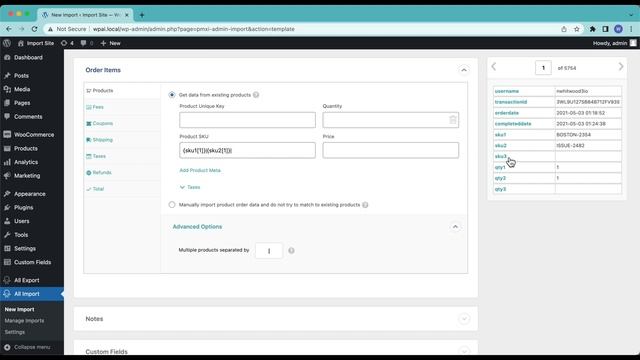Select Manually import product order data option
The image size is (640, 360).
pyautogui.click(x=172, y=204)
